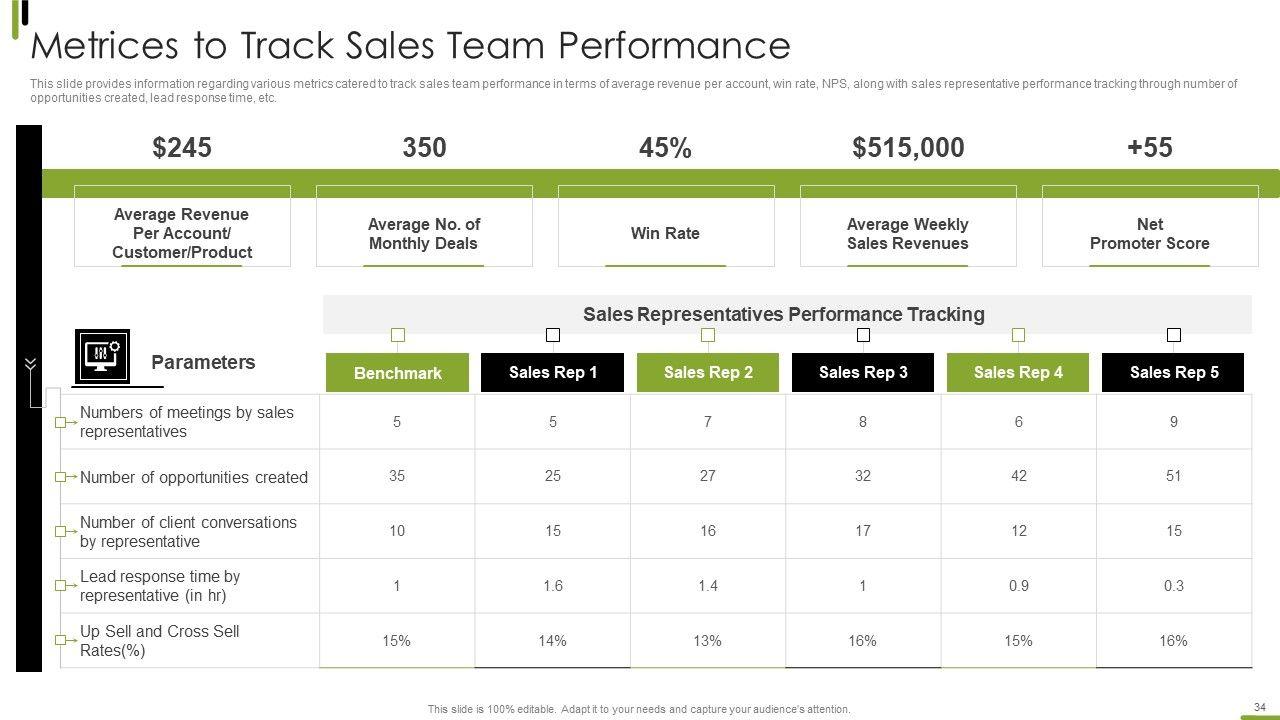This screenshot has width=1280, height=720.
Task: Select the Benchmark column header
Action: pyautogui.click(x=397, y=373)
